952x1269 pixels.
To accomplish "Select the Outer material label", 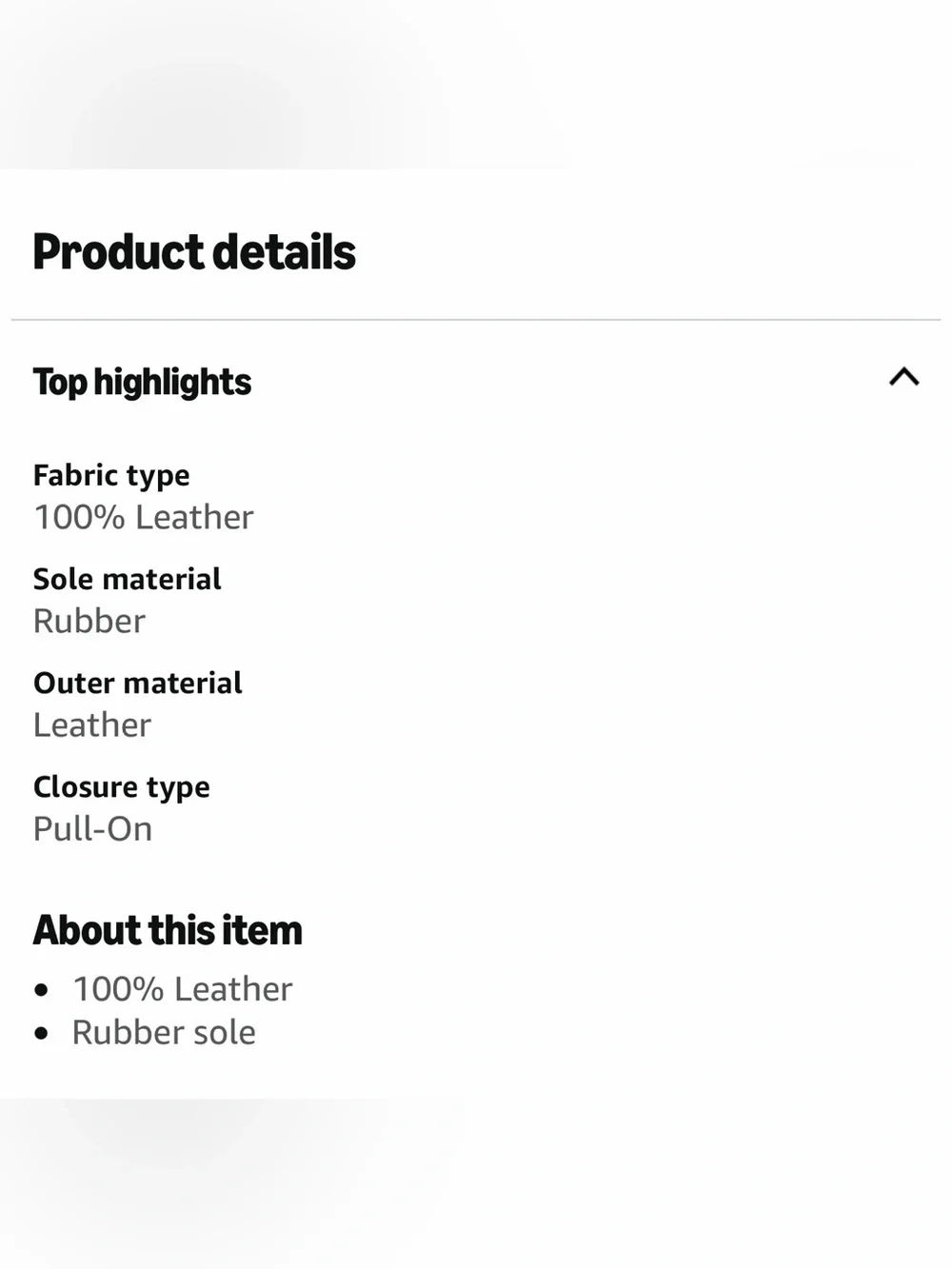I will pos(138,683).
